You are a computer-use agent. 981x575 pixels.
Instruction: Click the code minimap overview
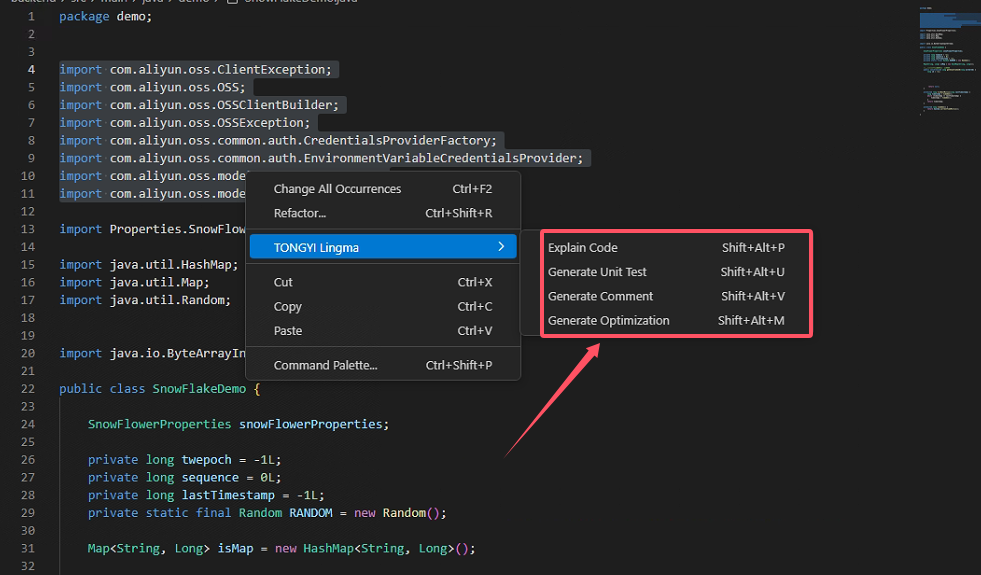[948, 61]
